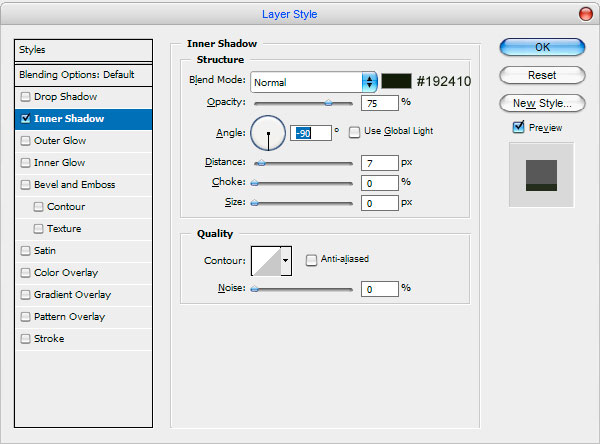Uncheck the Inner Shadow checkbox
600x444 pixels.
25,119
